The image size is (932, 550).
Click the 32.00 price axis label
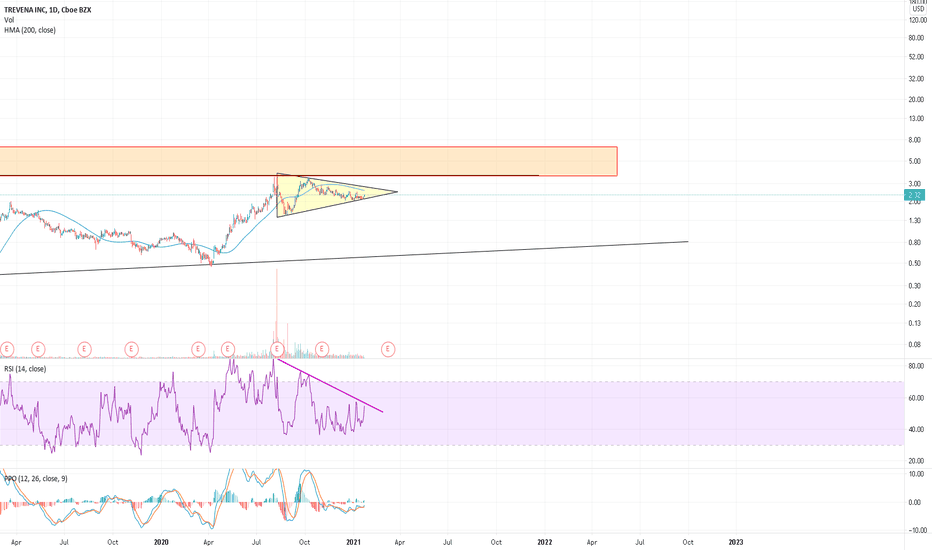[917, 78]
